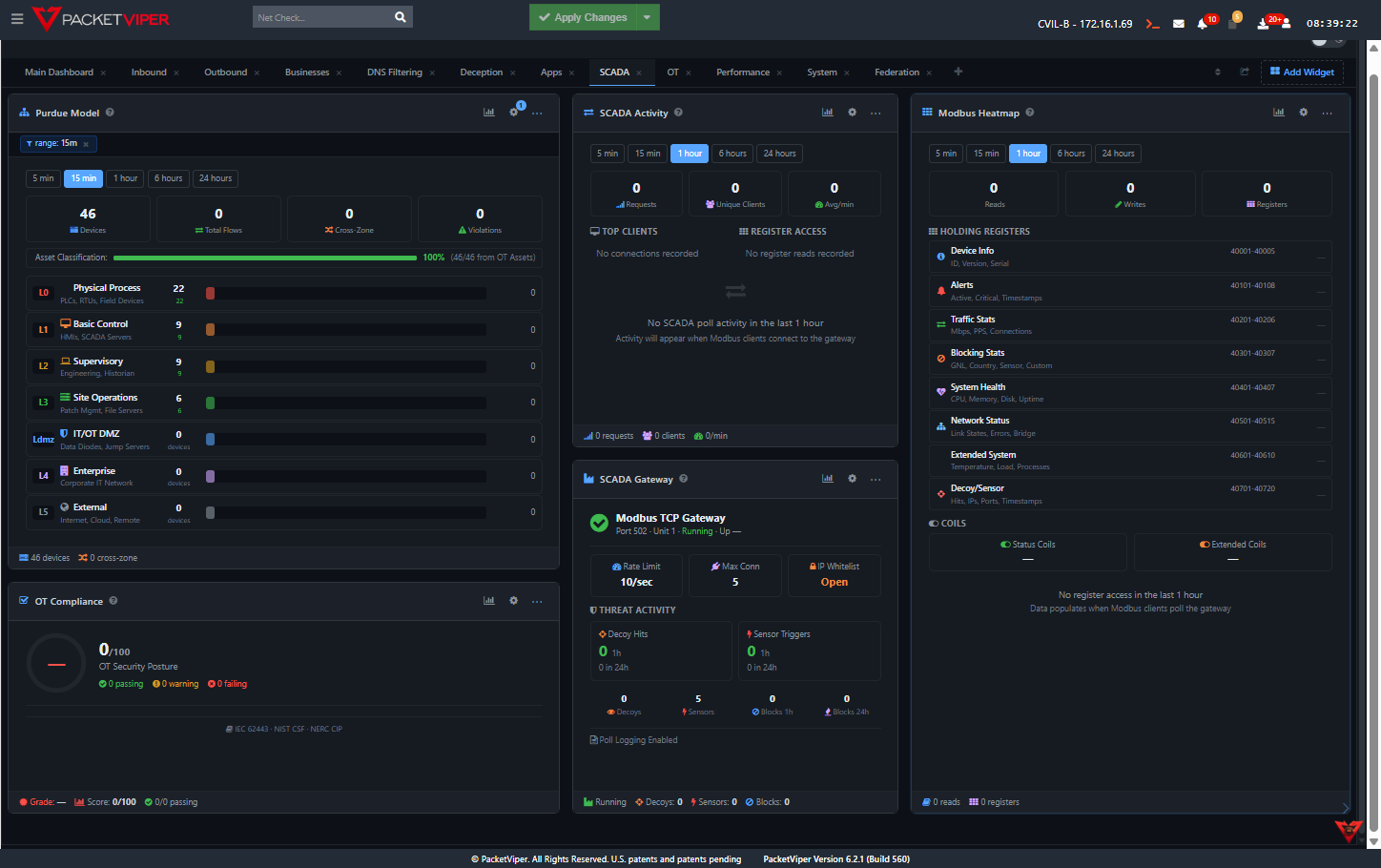
Task: Open the Modbus Heatmap settings gear icon
Action: [1303, 112]
